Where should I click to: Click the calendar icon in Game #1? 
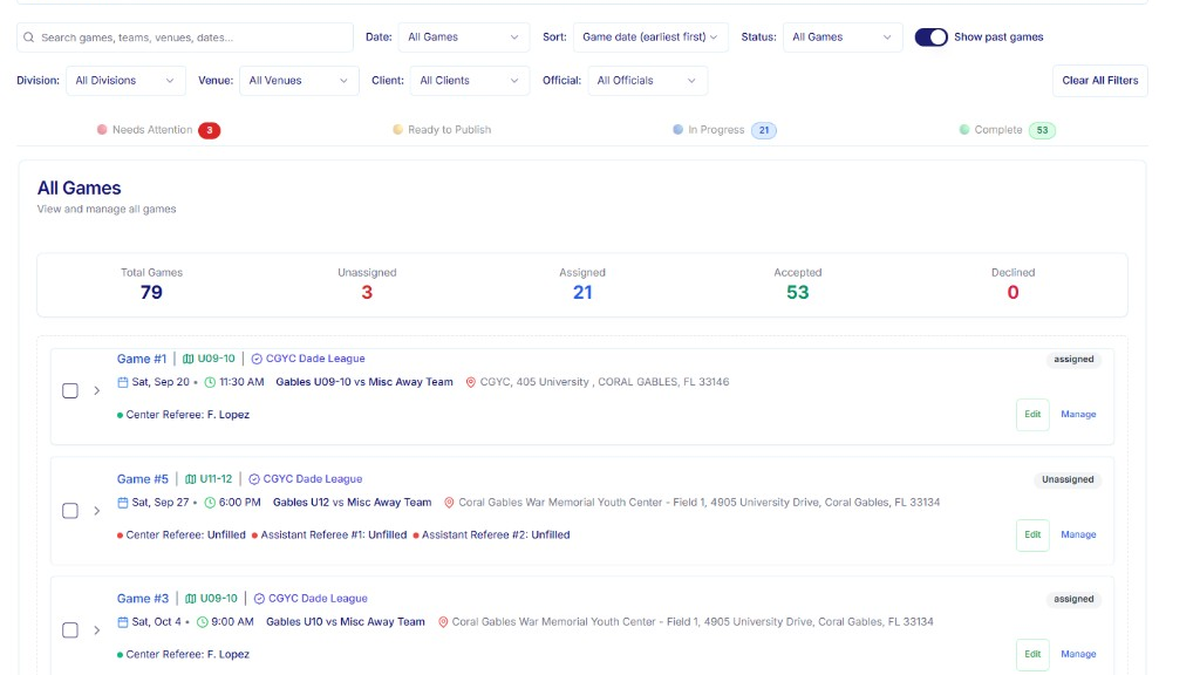(x=123, y=382)
